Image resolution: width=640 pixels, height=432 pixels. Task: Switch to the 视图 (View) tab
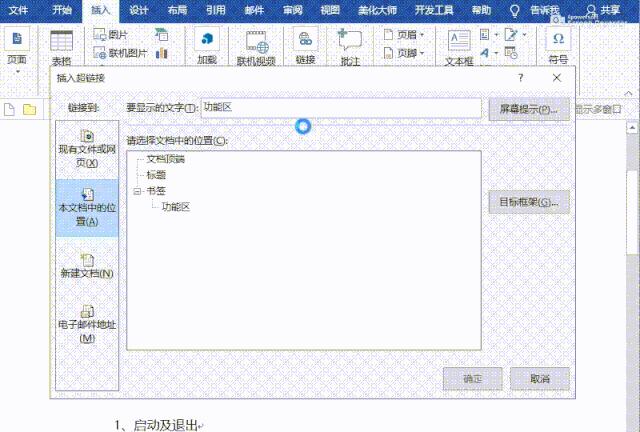tap(330, 10)
